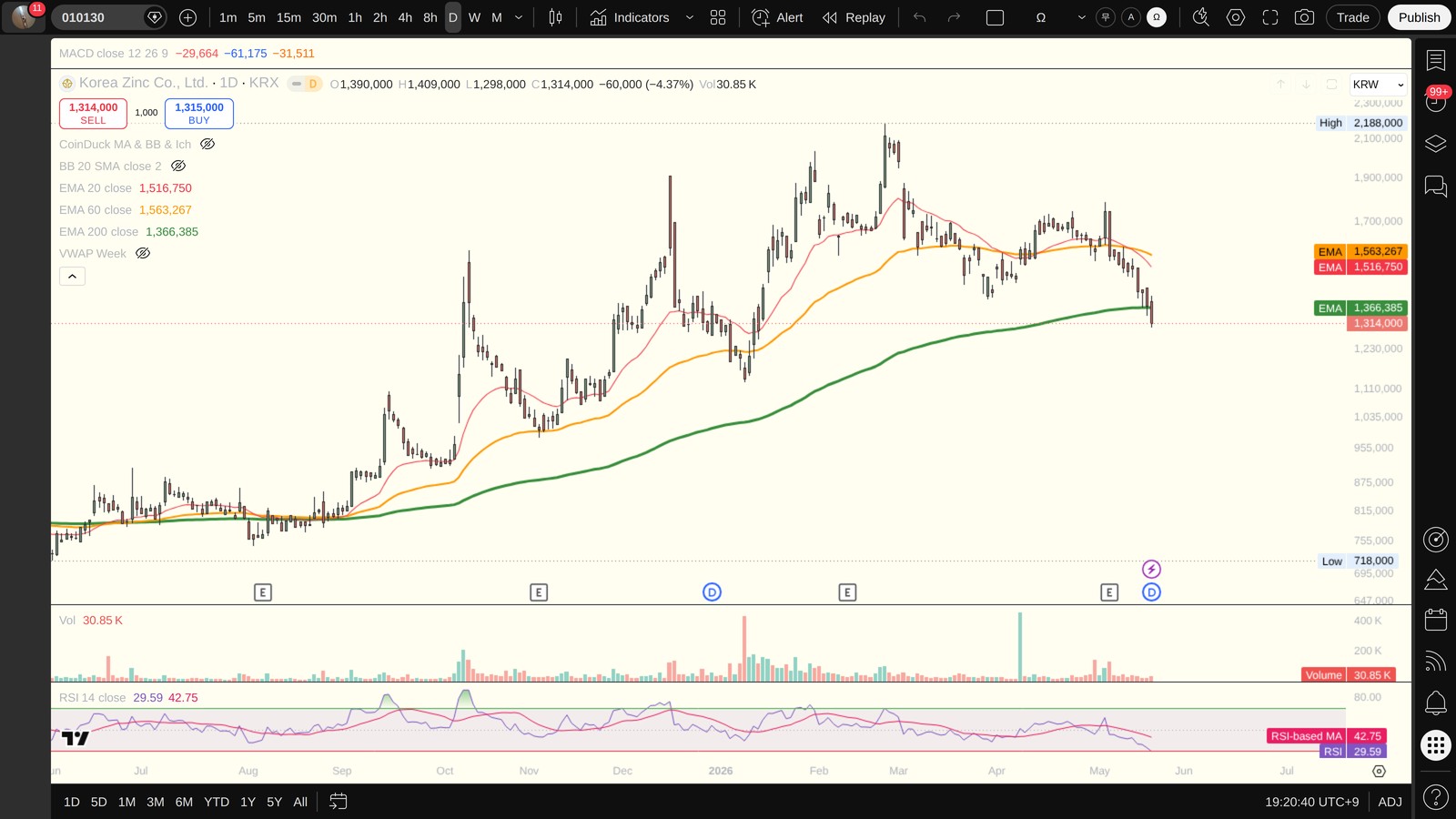1456x819 pixels.
Task: Redo the last chart action
Action: tap(954, 17)
